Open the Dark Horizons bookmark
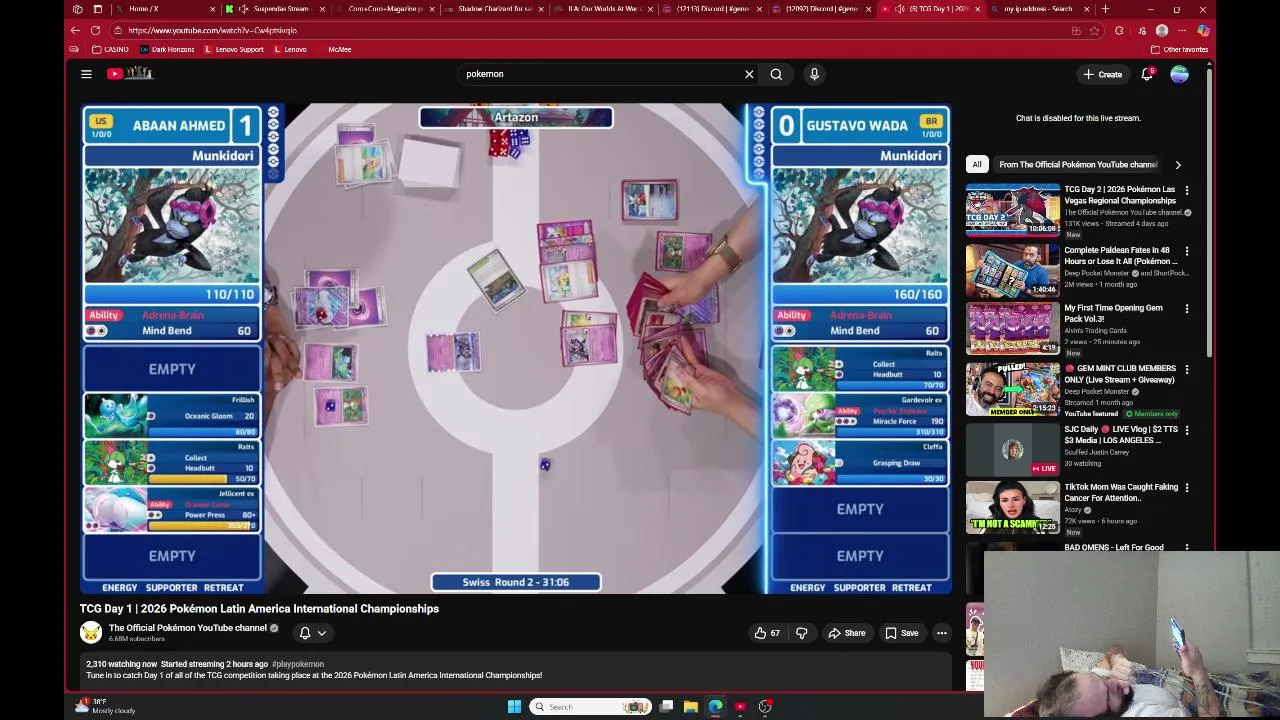The width and height of the screenshot is (1280, 720). tap(167, 49)
